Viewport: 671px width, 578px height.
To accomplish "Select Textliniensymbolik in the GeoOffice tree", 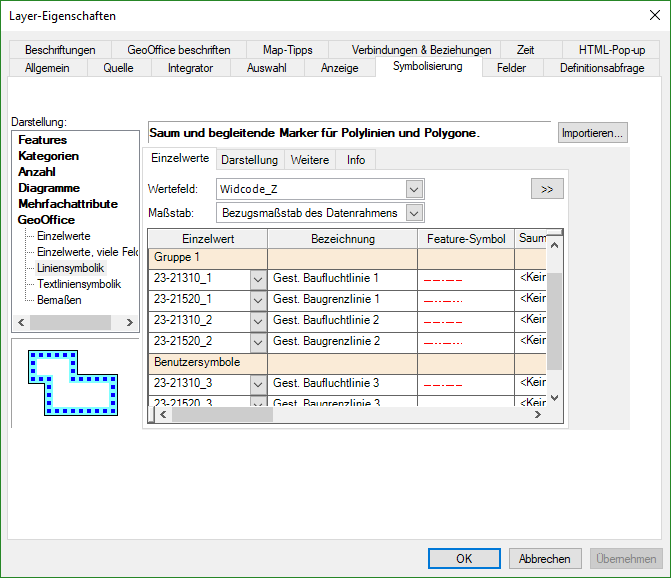I will [79, 284].
